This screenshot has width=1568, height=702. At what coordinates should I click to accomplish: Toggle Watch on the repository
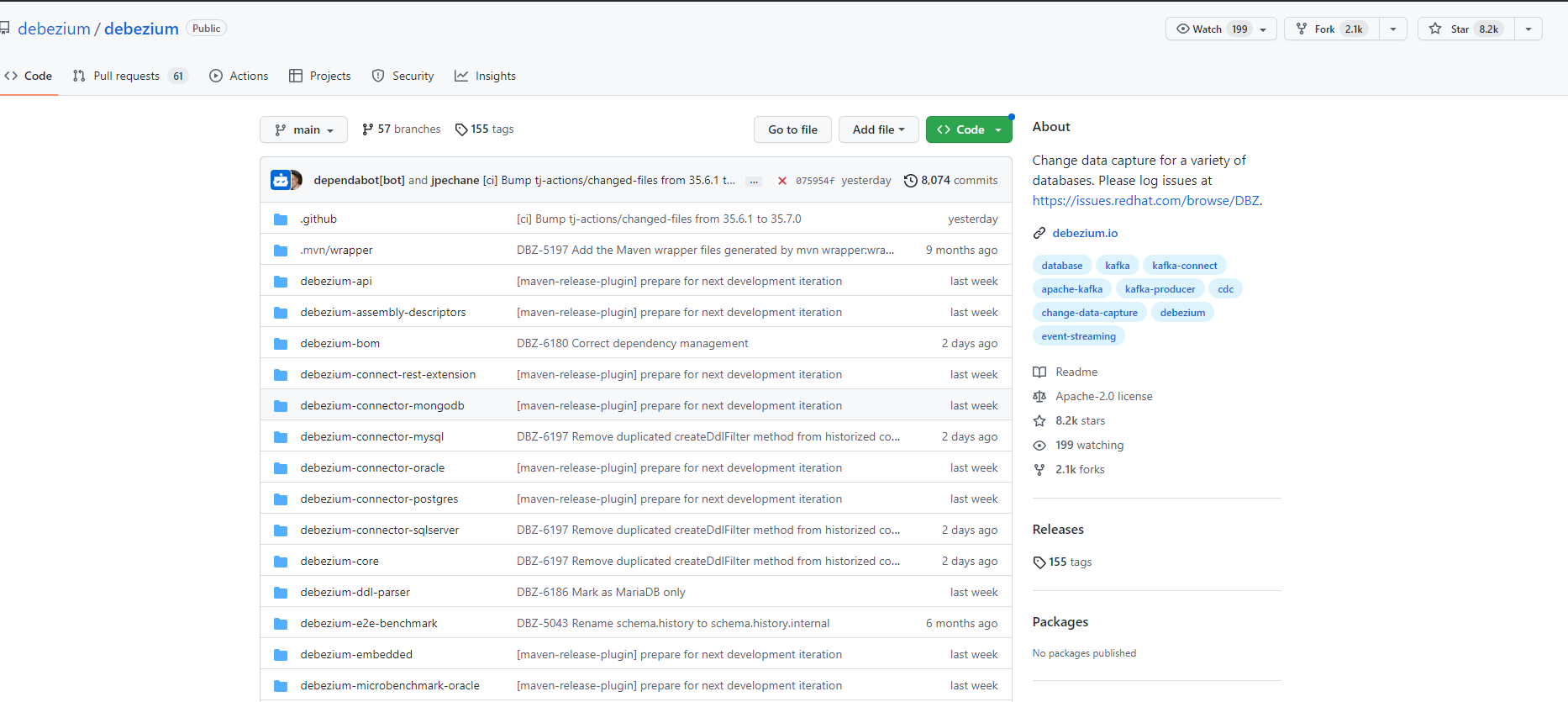click(1210, 29)
